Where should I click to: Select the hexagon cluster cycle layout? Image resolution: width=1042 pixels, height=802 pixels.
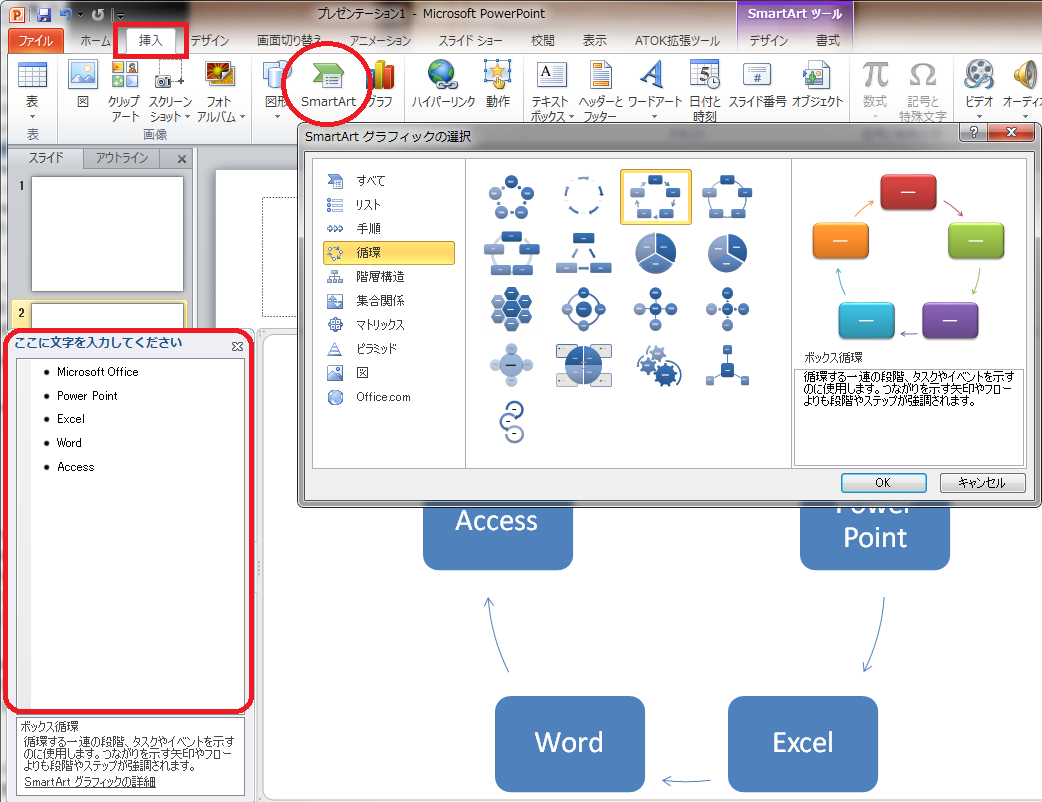(x=511, y=308)
